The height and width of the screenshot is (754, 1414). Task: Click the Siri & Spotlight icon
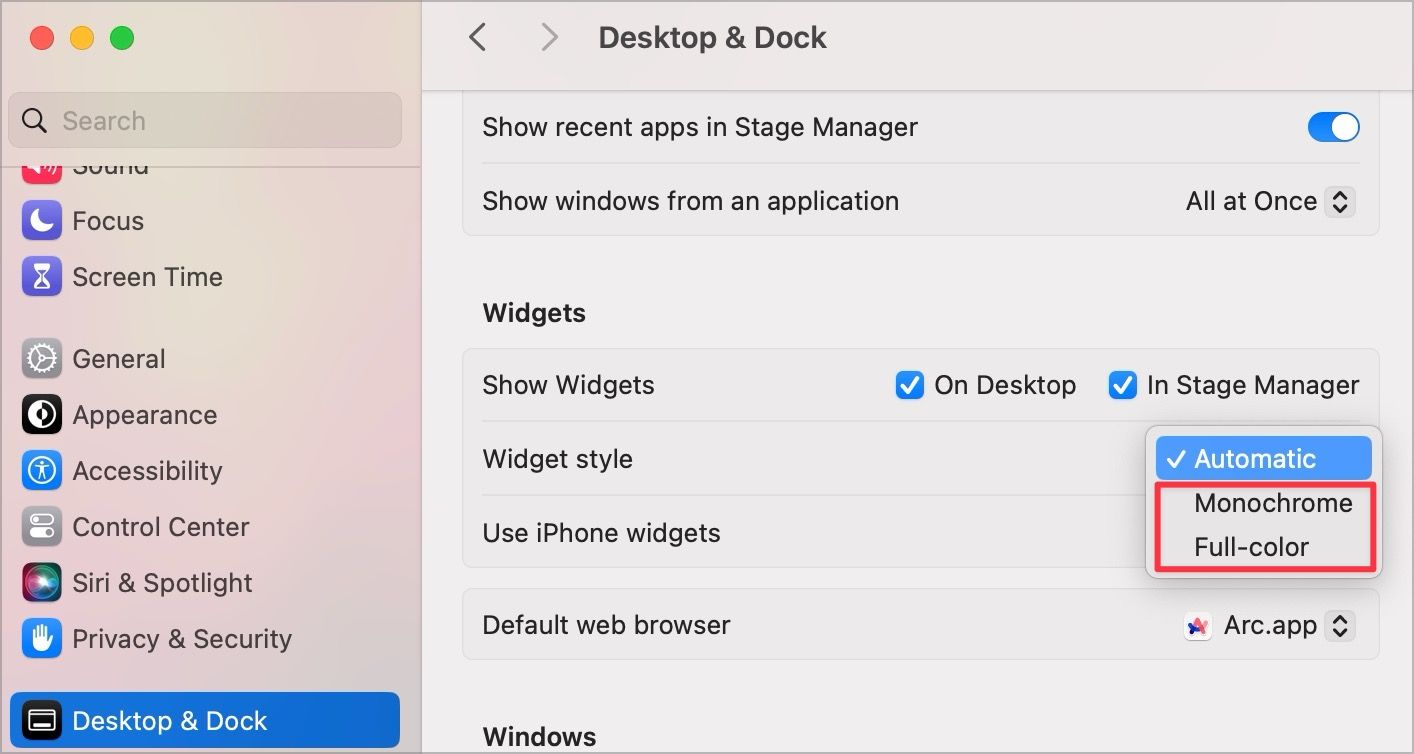pos(41,583)
